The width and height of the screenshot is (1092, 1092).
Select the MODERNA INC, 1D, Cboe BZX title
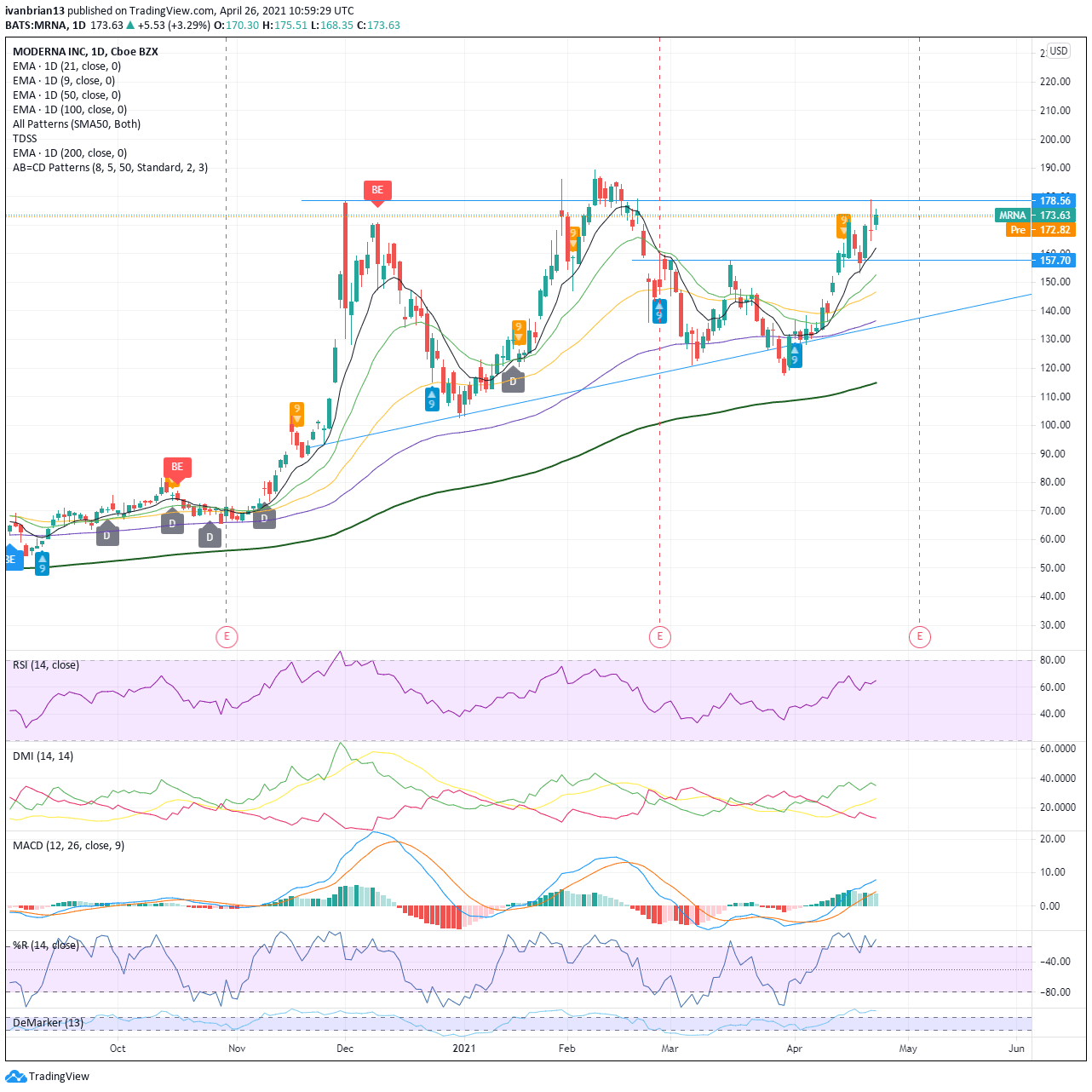tap(85, 52)
